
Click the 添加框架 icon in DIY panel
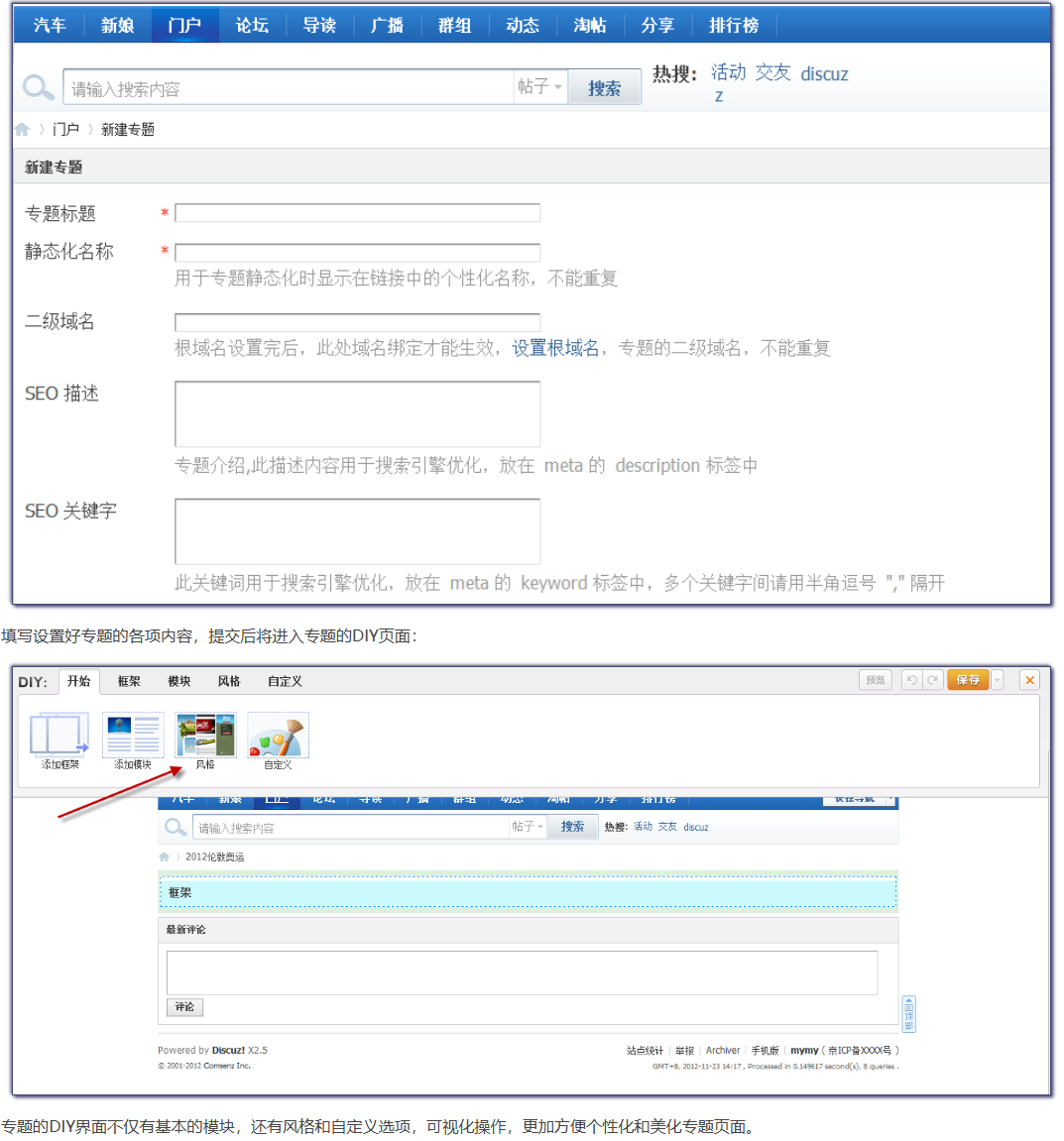click(59, 736)
